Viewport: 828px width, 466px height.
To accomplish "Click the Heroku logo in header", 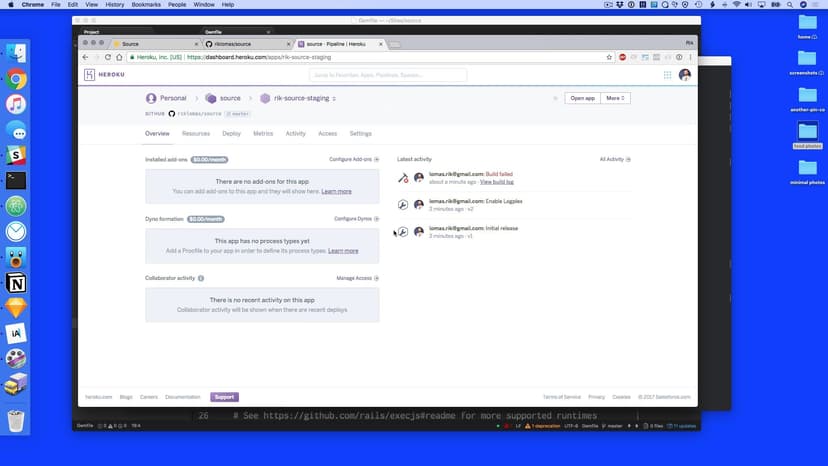I will coord(90,75).
